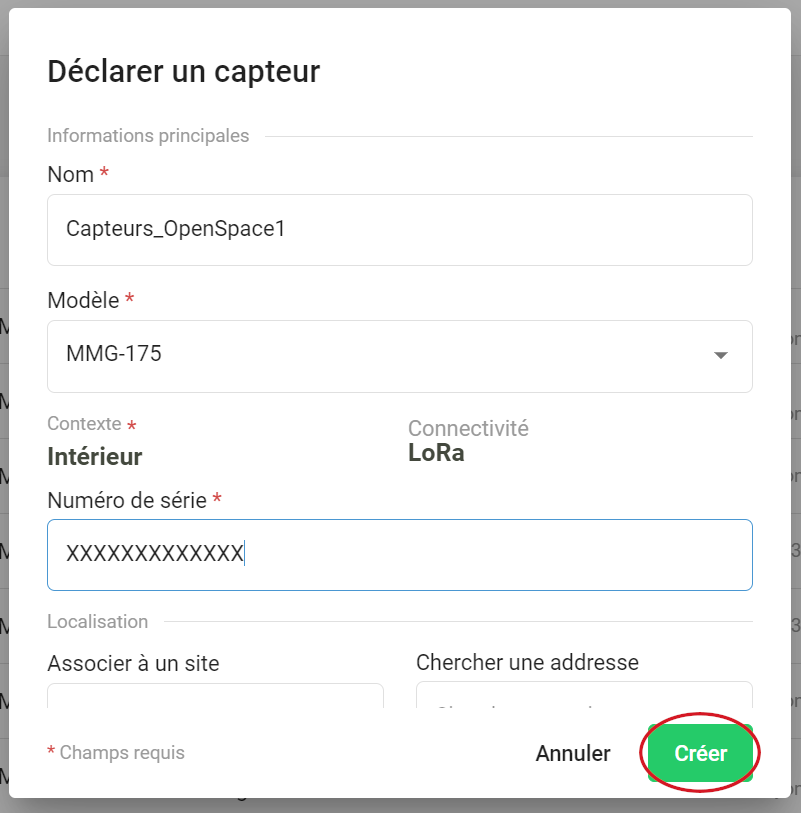Click the Associer à un site label

coord(133,663)
